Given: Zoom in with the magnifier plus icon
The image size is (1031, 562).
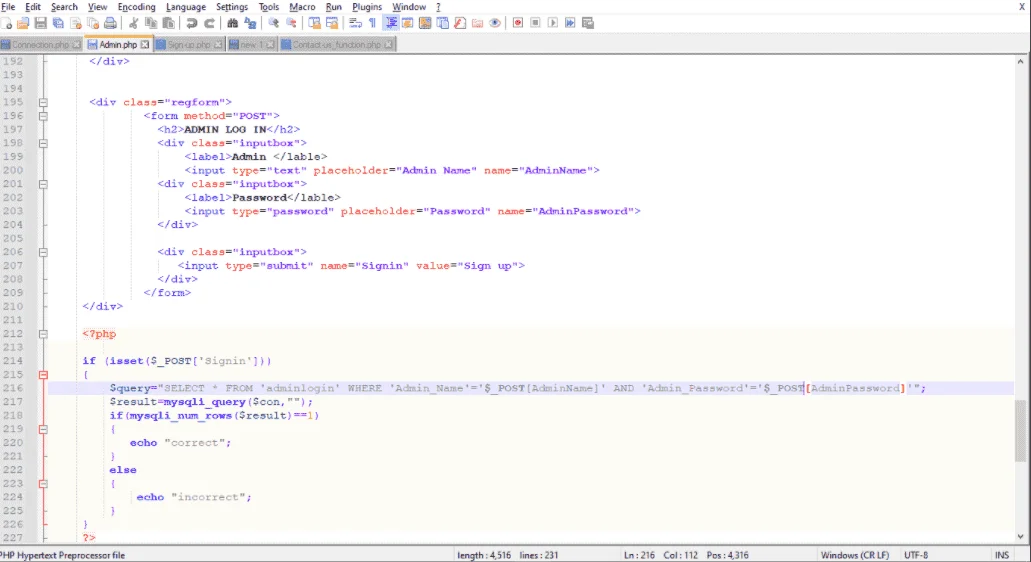Looking at the screenshot, I should (273, 23).
